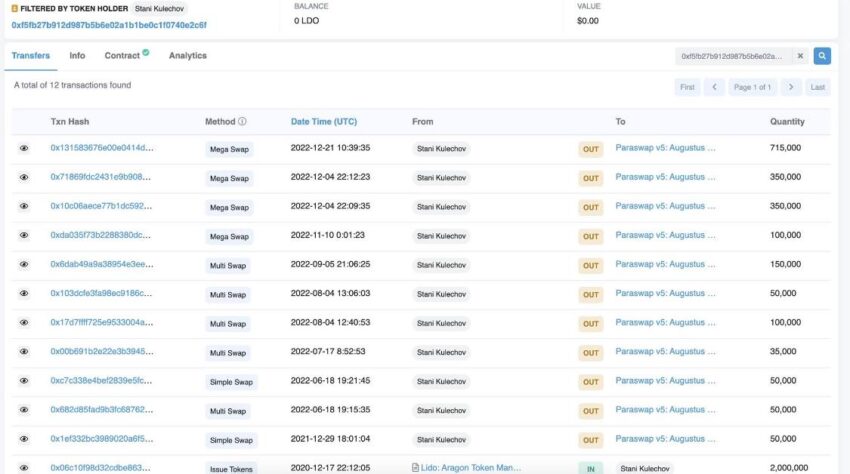The width and height of the screenshot is (850, 474).
Task: Click the date 2022-07-17 8:52:53
Action: coord(327,351)
